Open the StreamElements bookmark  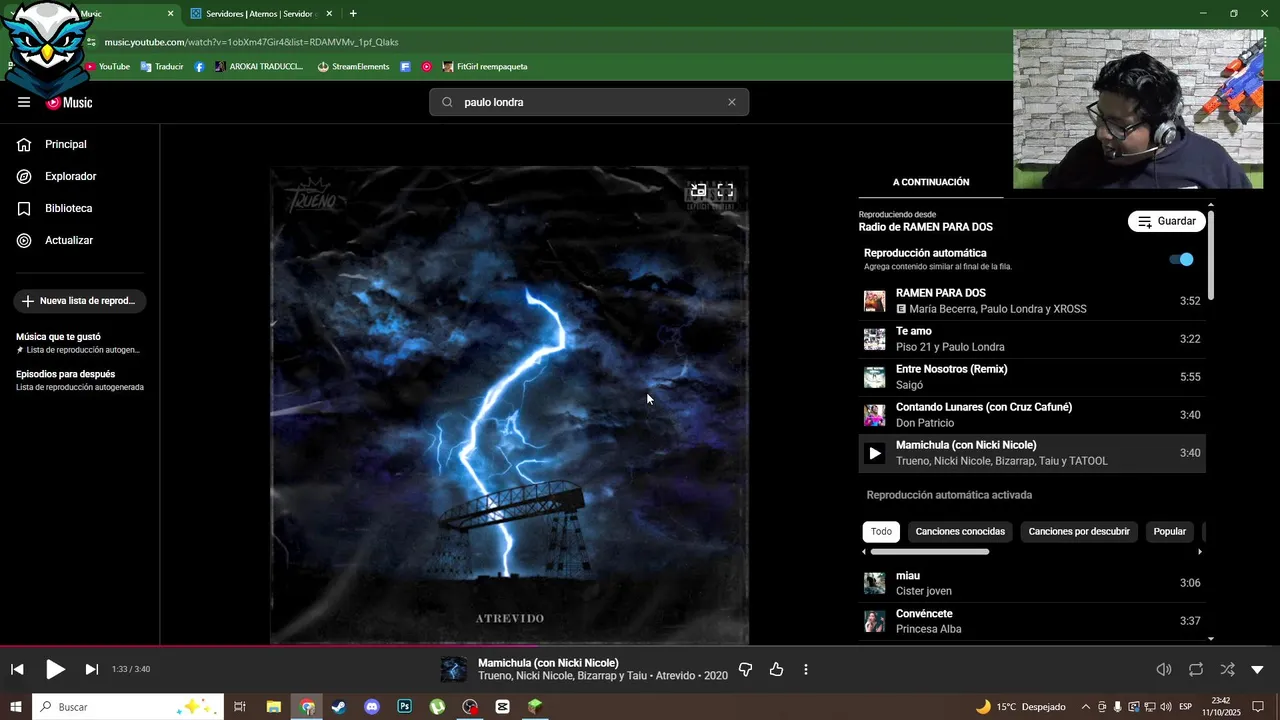tap(353, 67)
